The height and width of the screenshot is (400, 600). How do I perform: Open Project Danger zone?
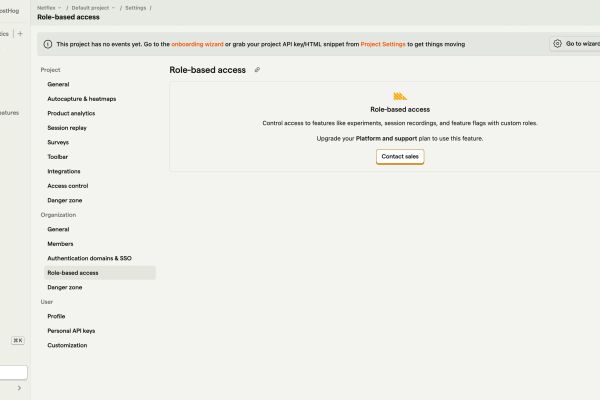(x=100, y=201)
